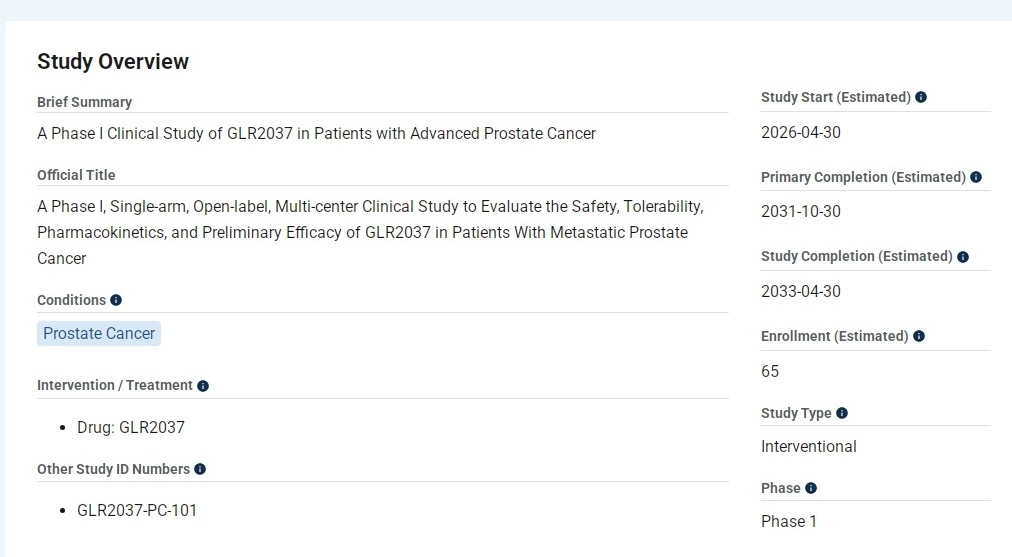This screenshot has height=557, width=1012.
Task: Click Intervention / Treatment info icon
Action: click(203, 386)
